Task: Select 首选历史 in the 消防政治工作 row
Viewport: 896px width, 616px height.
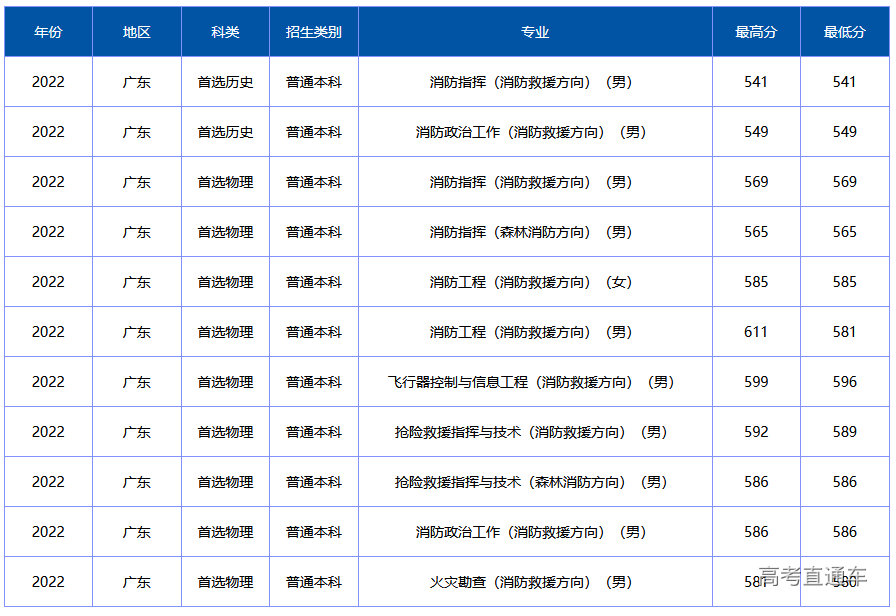Action: (x=225, y=132)
